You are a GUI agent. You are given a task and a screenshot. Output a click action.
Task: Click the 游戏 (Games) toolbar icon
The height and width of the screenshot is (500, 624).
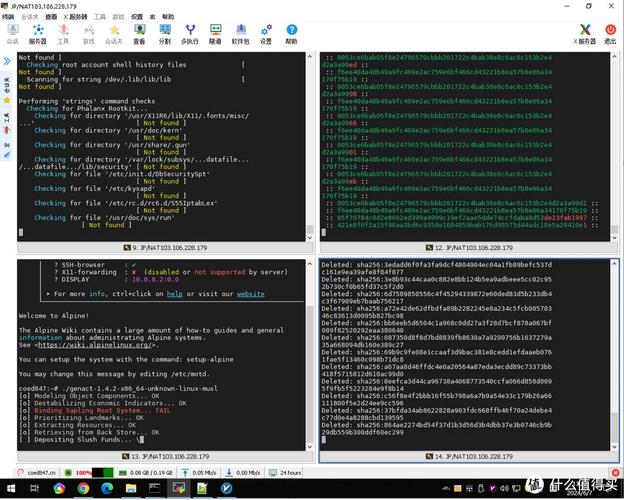(88, 34)
